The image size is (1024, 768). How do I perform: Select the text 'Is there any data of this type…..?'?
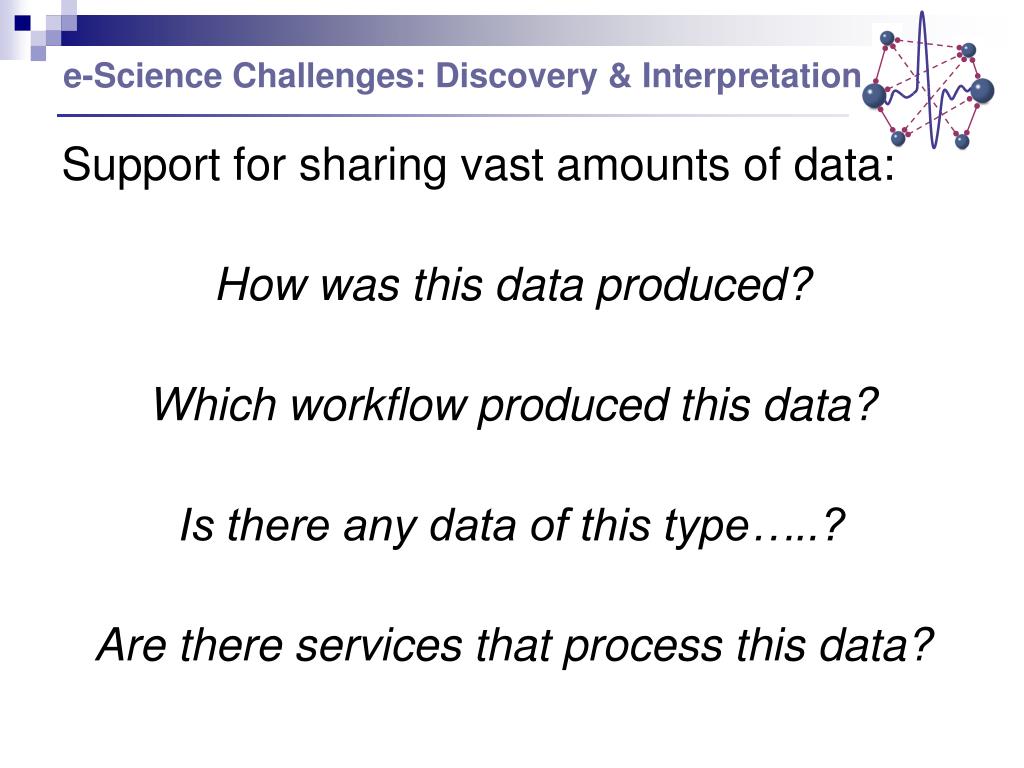[513, 526]
